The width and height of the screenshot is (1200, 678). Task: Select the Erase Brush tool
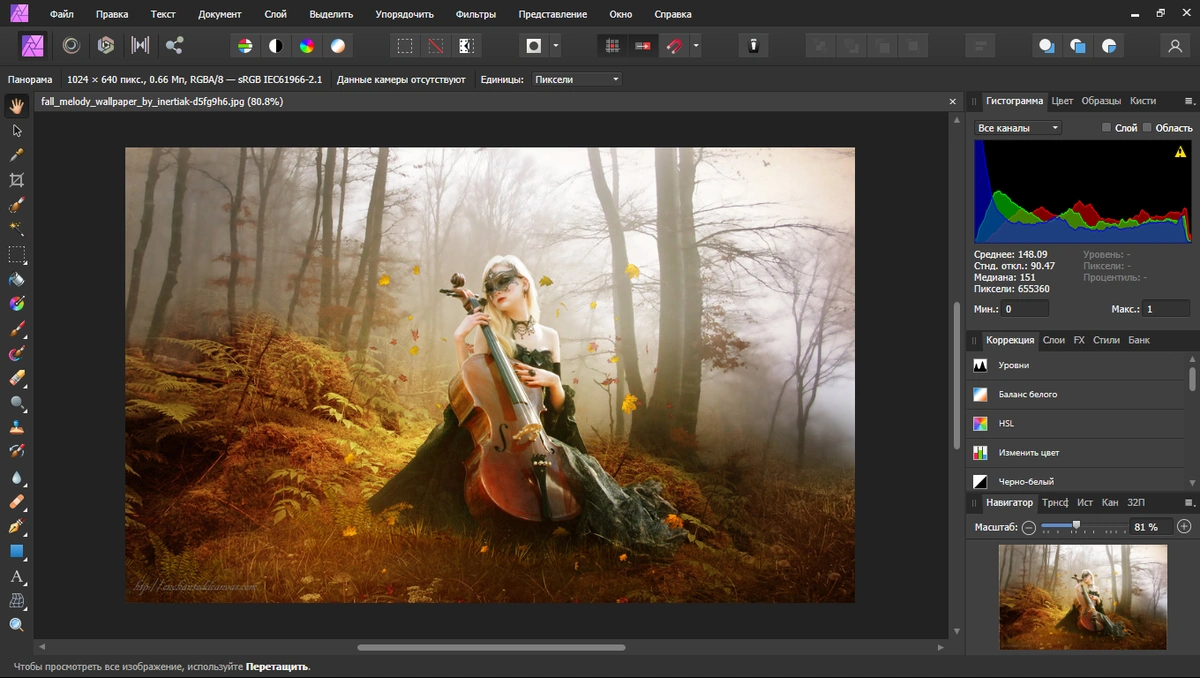[x=17, y=378]
